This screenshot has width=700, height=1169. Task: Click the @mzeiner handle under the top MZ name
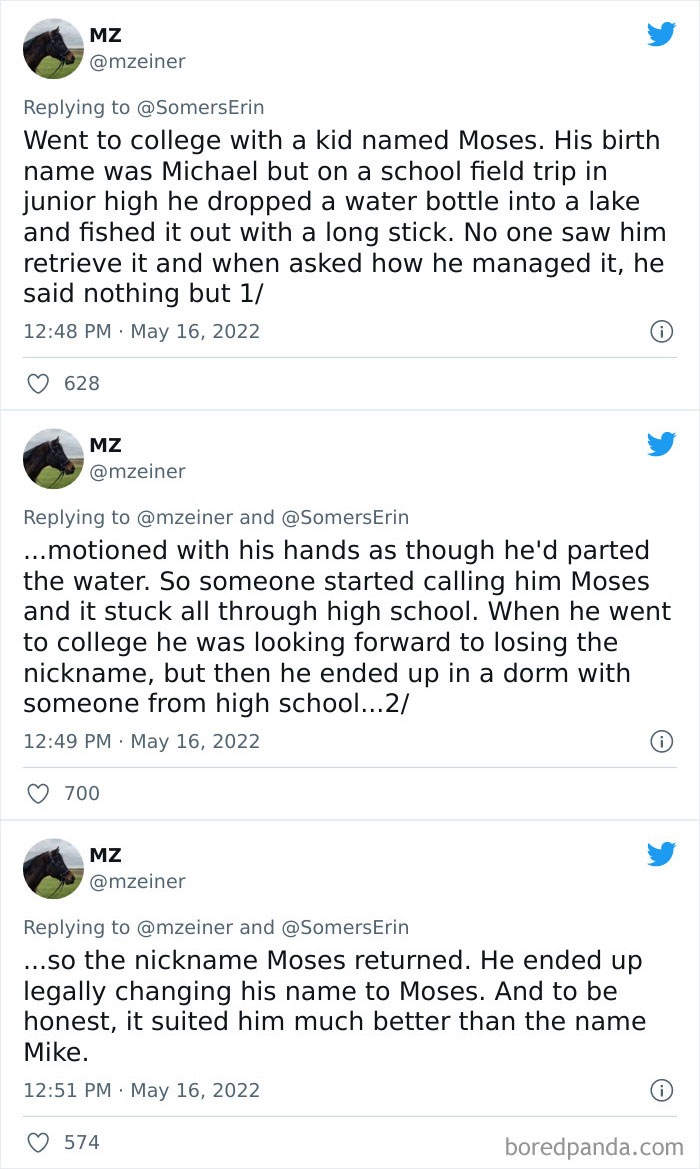[138, 62]
